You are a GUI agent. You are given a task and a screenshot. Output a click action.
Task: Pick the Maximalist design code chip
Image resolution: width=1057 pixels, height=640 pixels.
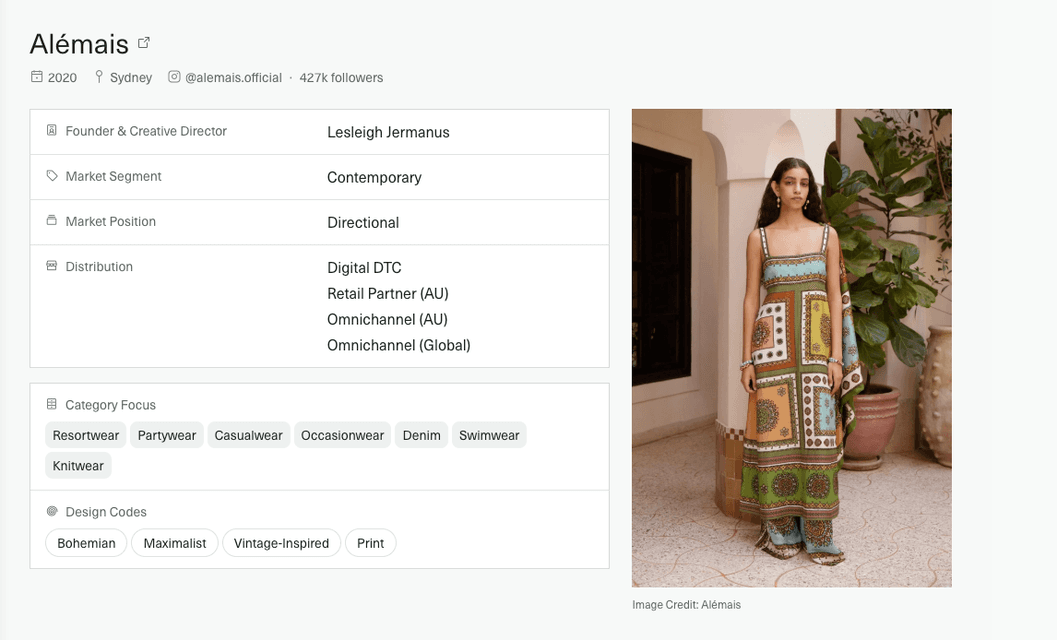click(175, 543)
